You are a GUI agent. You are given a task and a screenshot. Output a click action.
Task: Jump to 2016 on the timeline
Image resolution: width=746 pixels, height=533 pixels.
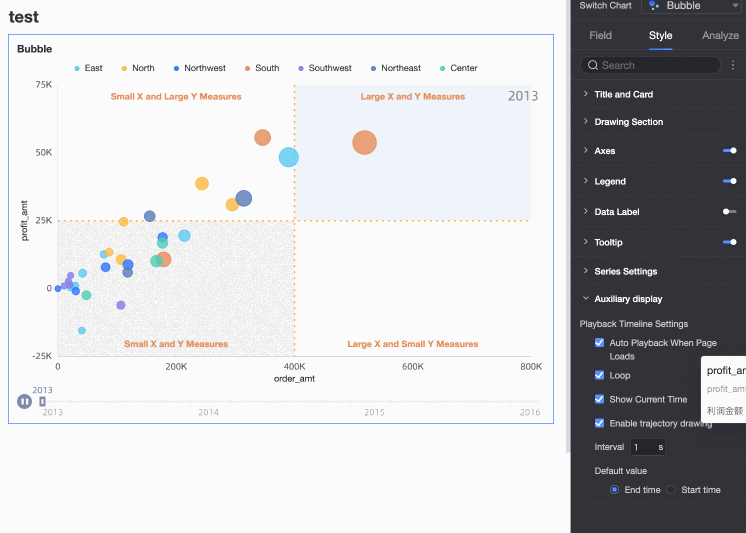pos(530,412)
